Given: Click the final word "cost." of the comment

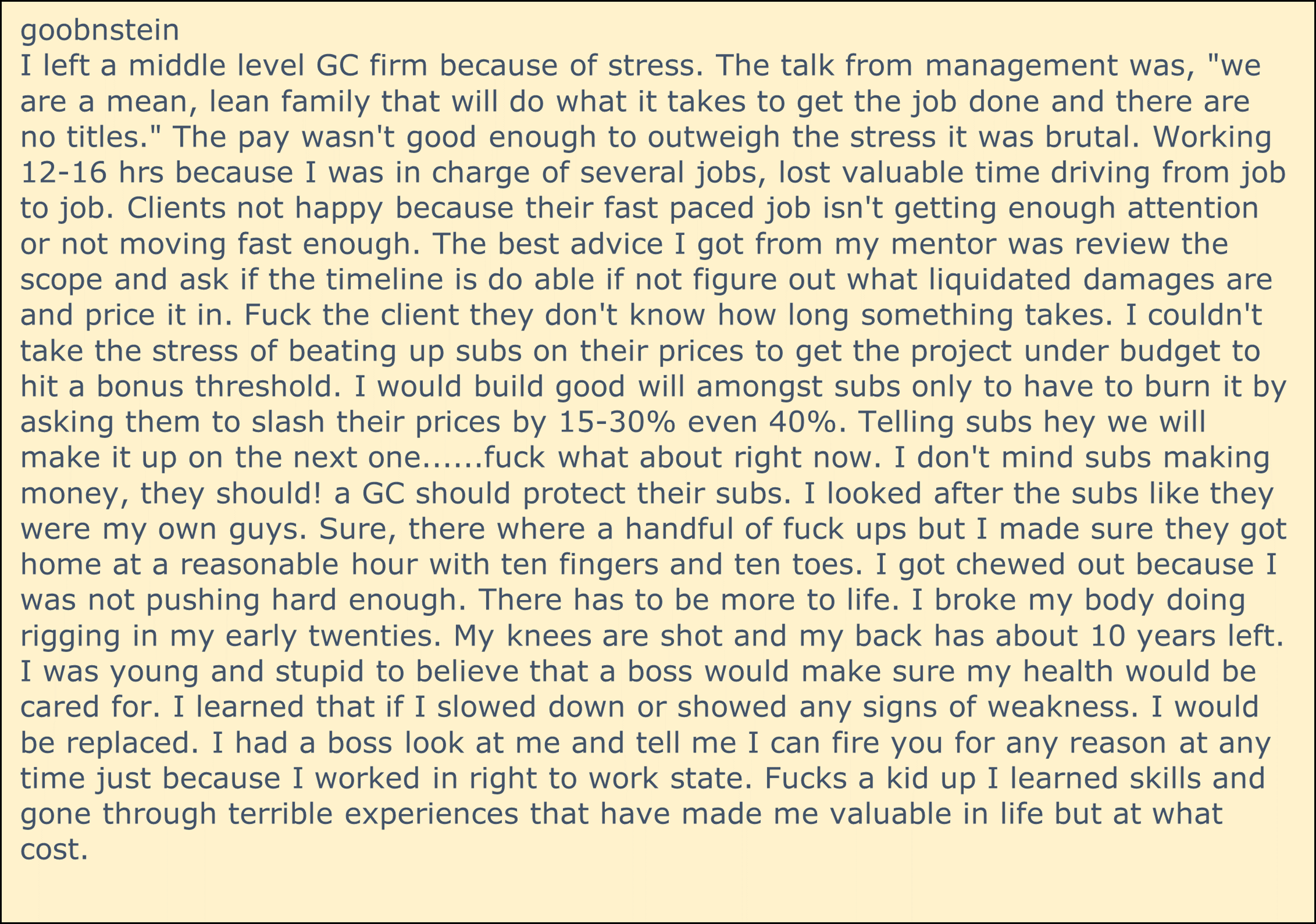Looking at the screenshot, I should (x=54, y=850).
